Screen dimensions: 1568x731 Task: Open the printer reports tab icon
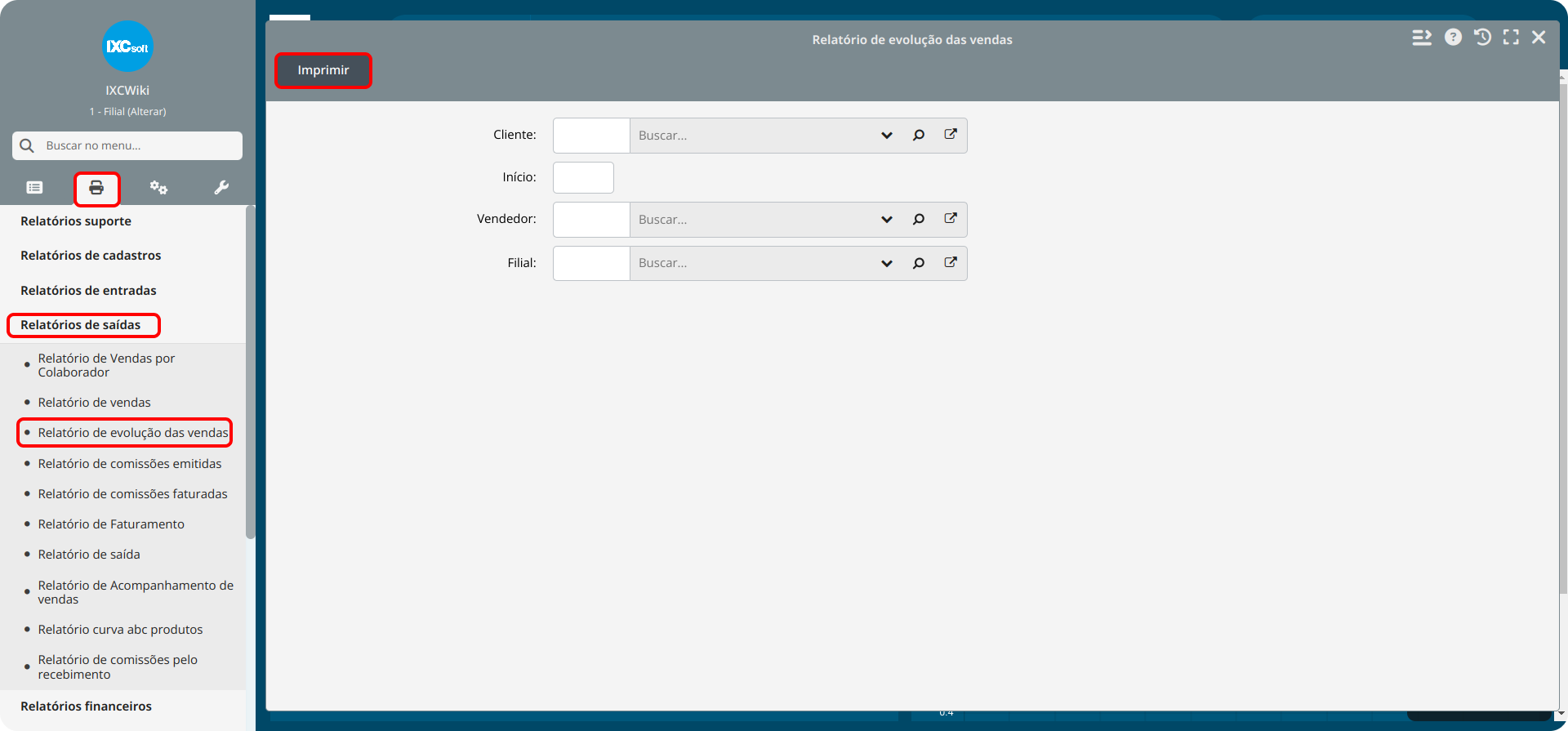96,188
